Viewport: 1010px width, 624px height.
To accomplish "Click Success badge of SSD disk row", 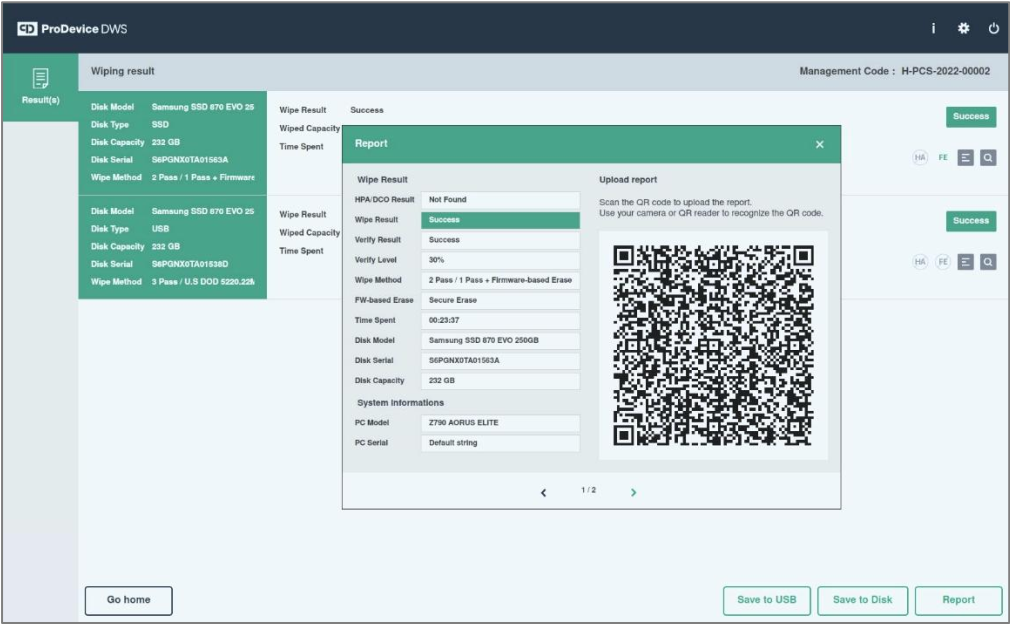I will pyautogui.click(x=971, y=117).
